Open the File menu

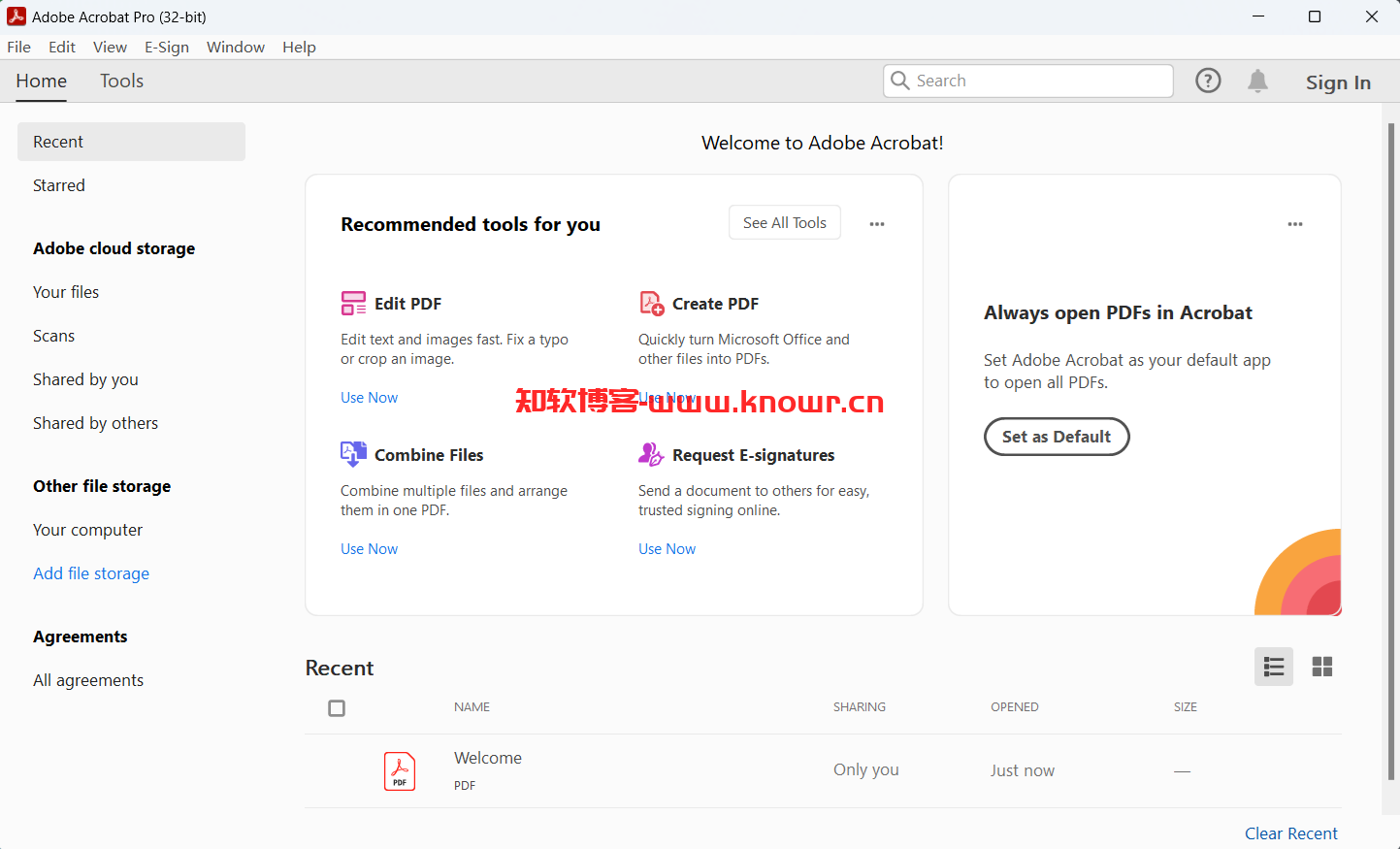pyautogui.click(x=18, y=47)
